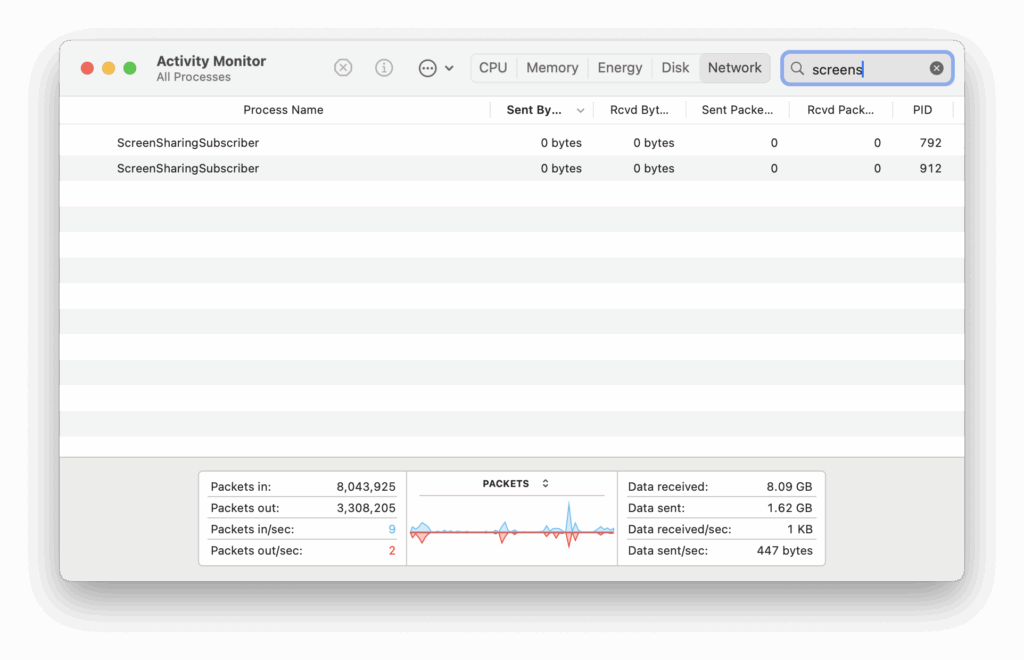This screenshot has height=660, width=1024.
Task: Sort by the PID column header
Action: (923, 110)
